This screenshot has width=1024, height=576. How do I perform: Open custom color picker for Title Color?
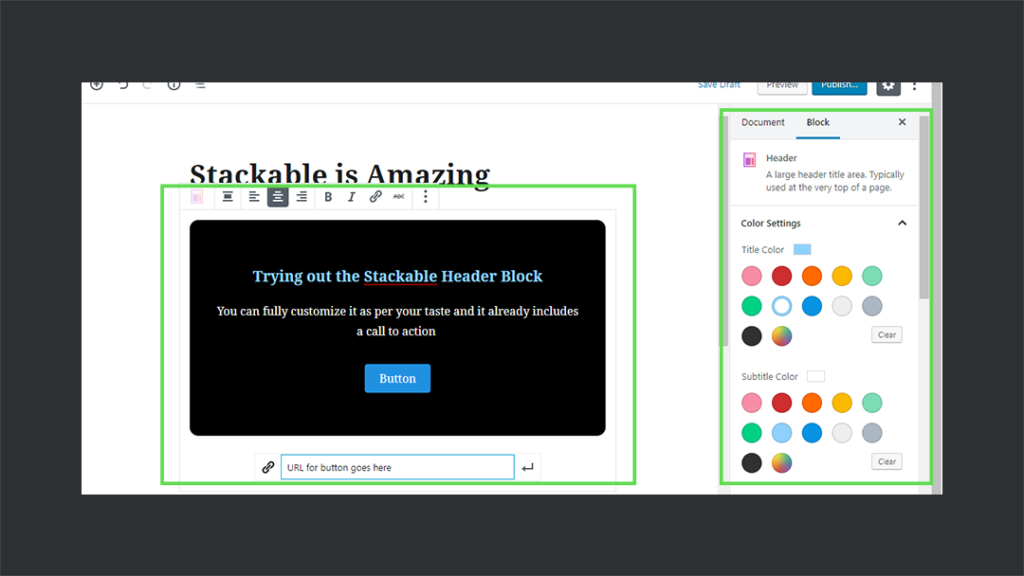[782, 336]
